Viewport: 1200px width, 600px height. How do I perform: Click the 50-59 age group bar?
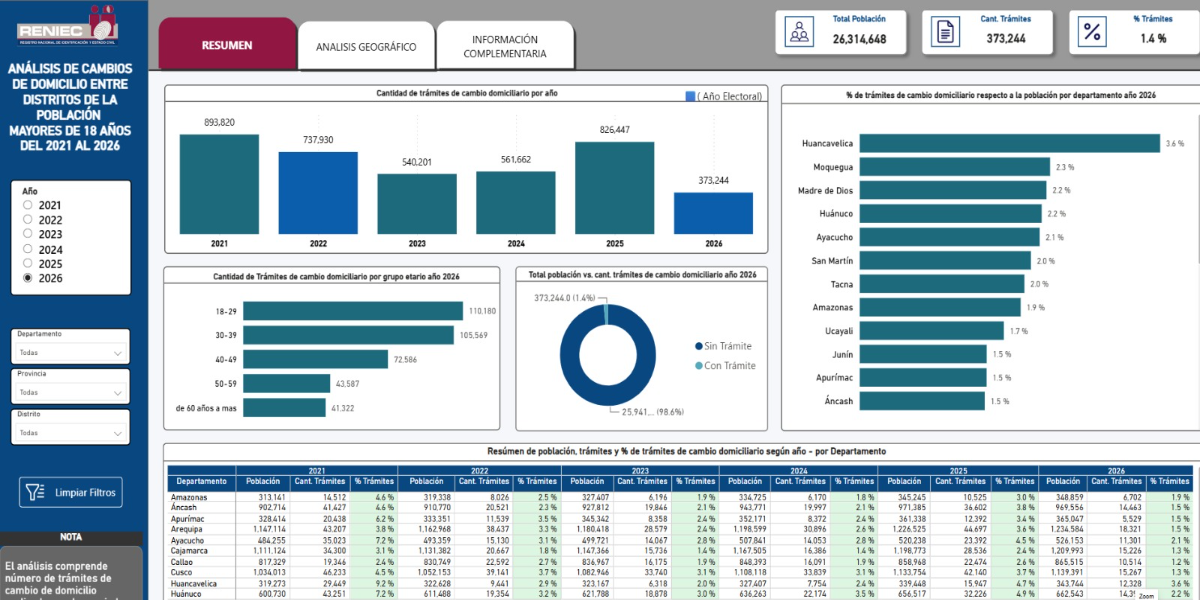pos(287,383)
